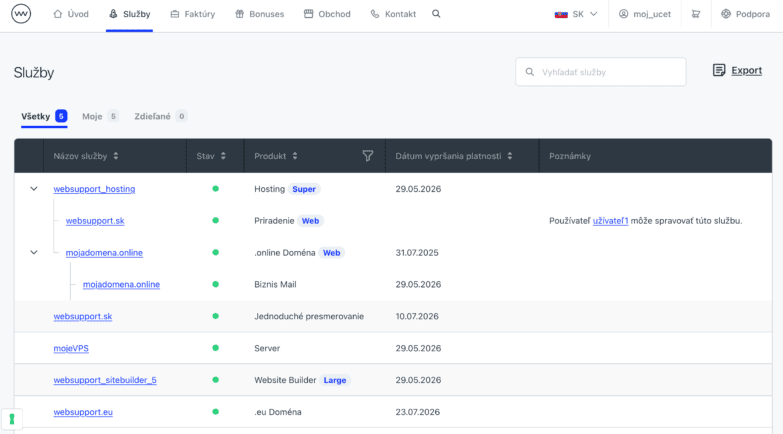The width and height of the screenshot is (783, 434).
Task: Collapse the websupport_hosting row
Action: (33, 189)
